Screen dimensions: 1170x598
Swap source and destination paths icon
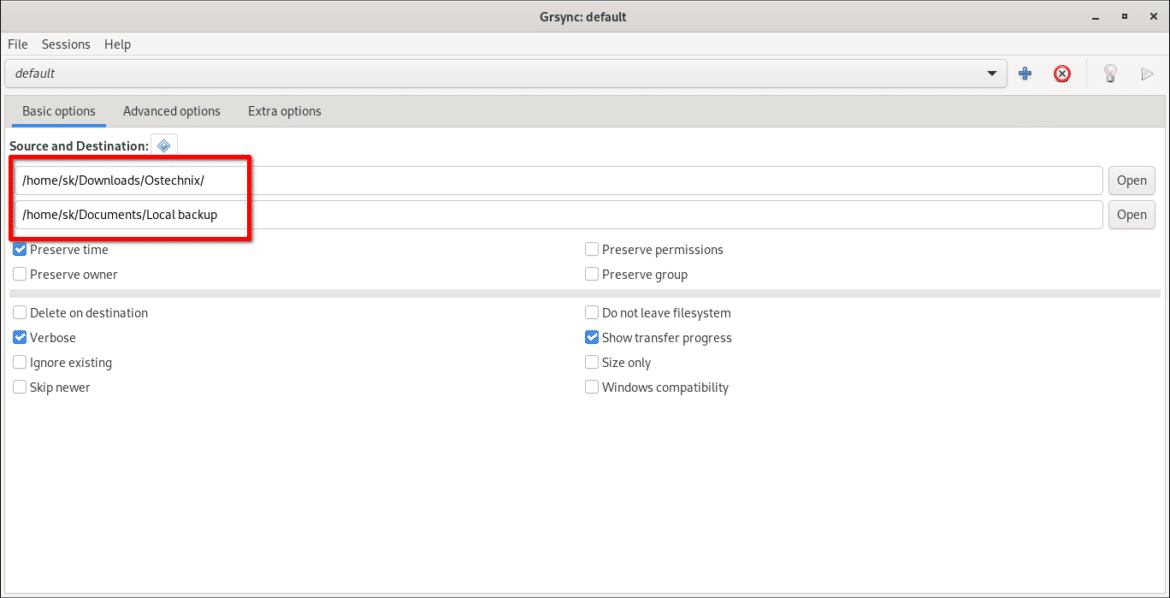[x=163, y=145]
